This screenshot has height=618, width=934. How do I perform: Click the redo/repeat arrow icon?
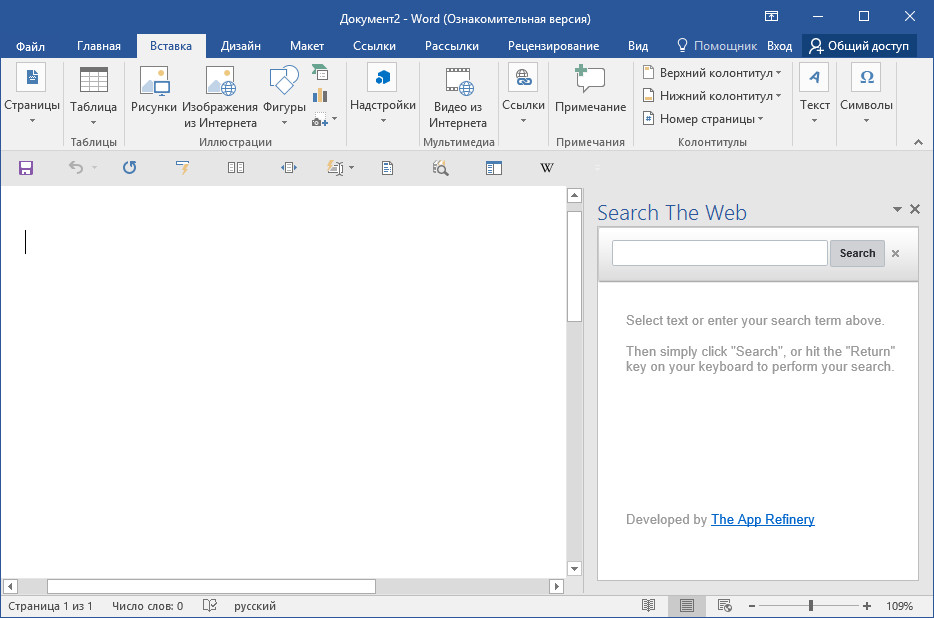click(129, 168)
